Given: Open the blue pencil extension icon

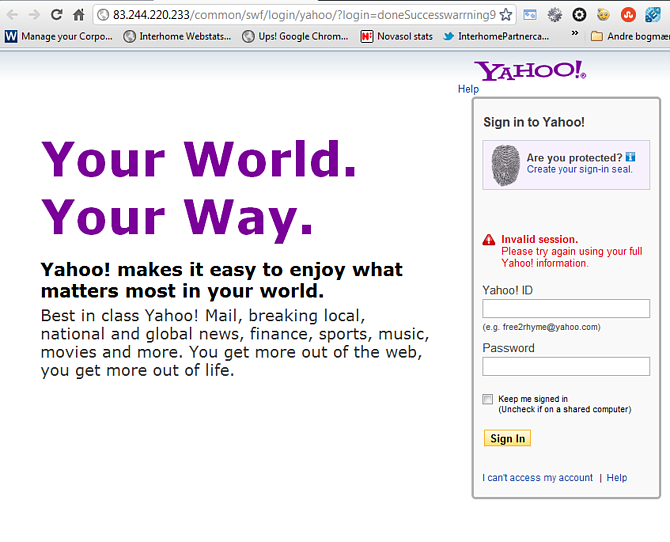Looking at the screenshot, I should tap(652, 15).
